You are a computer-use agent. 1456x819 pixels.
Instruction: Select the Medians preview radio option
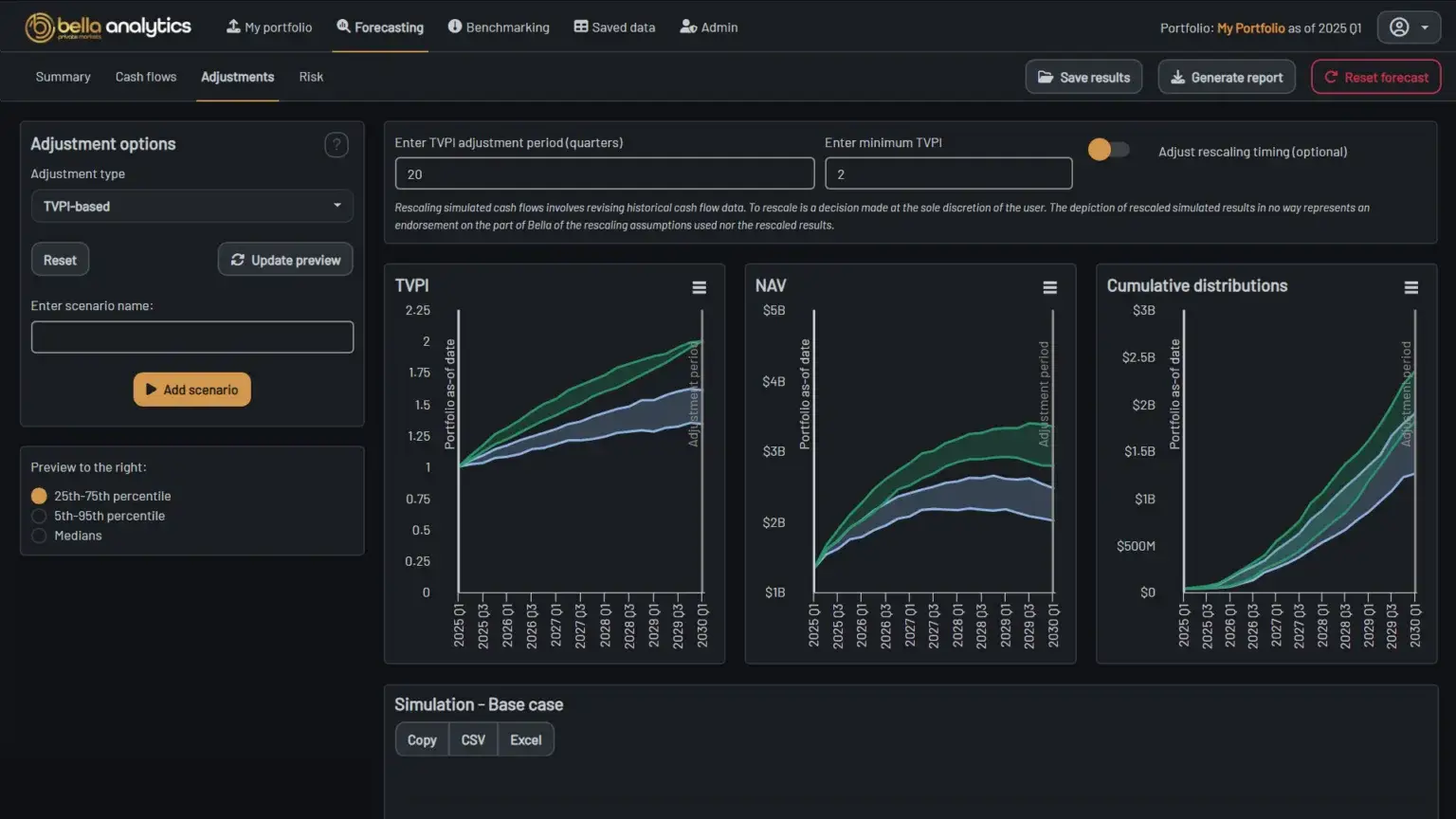point(39,536)
